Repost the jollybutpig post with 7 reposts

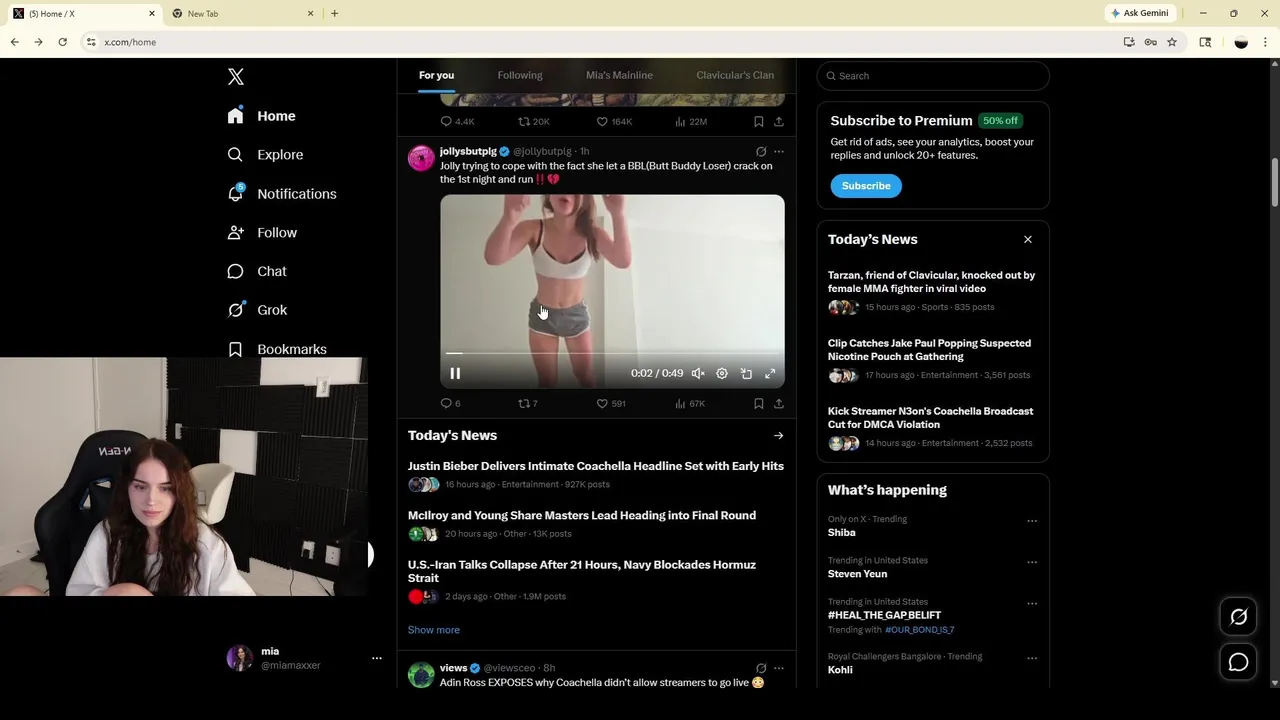coord(527,404)
